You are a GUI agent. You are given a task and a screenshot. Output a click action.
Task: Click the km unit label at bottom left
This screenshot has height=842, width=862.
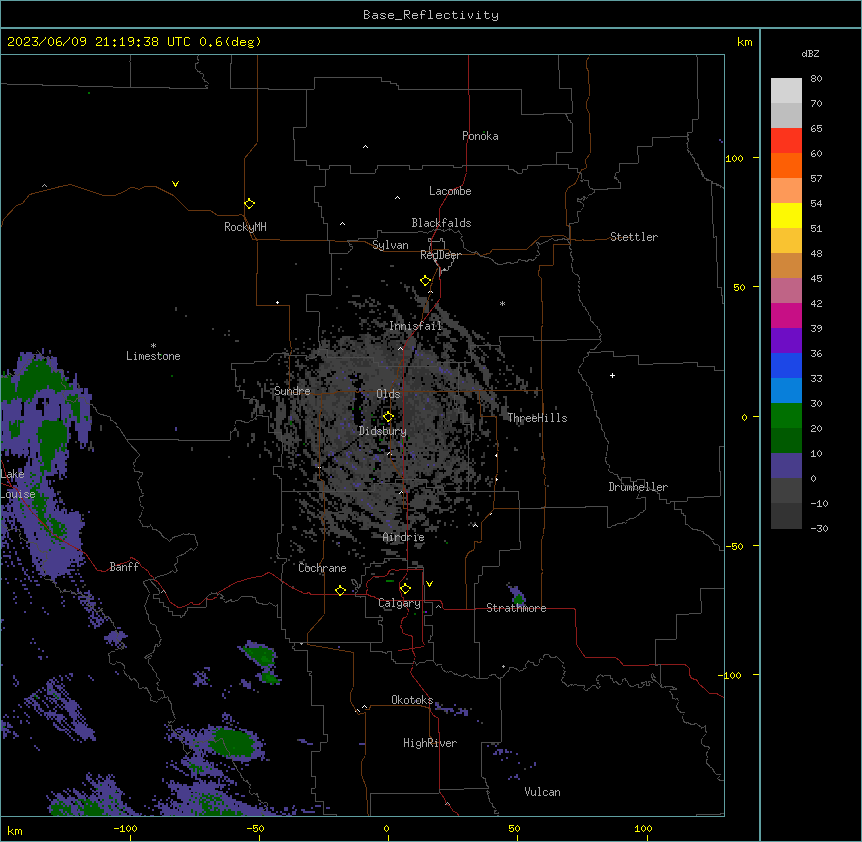(x=14, y=830)
